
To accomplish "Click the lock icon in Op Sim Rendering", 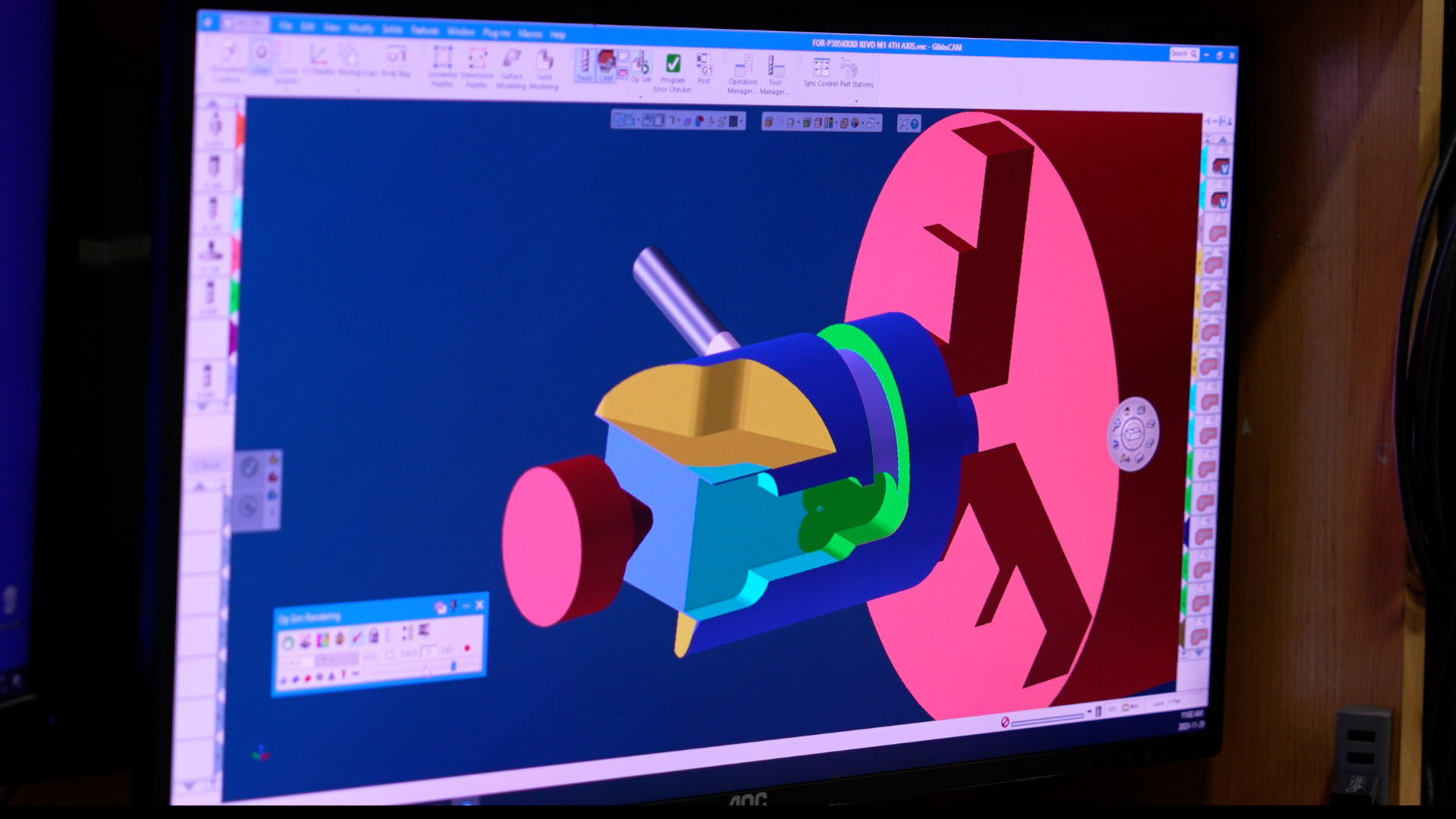I will (x=373, y=635).
